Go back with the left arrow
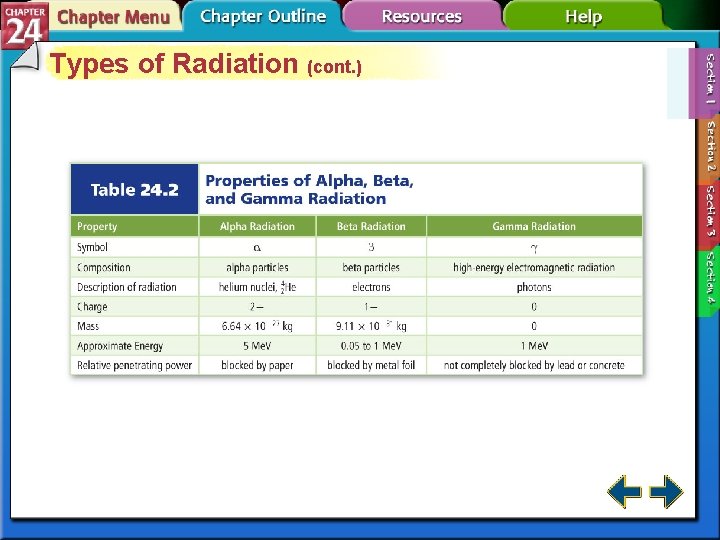This screenshot has width=720, height=540. tap(624, 492)
